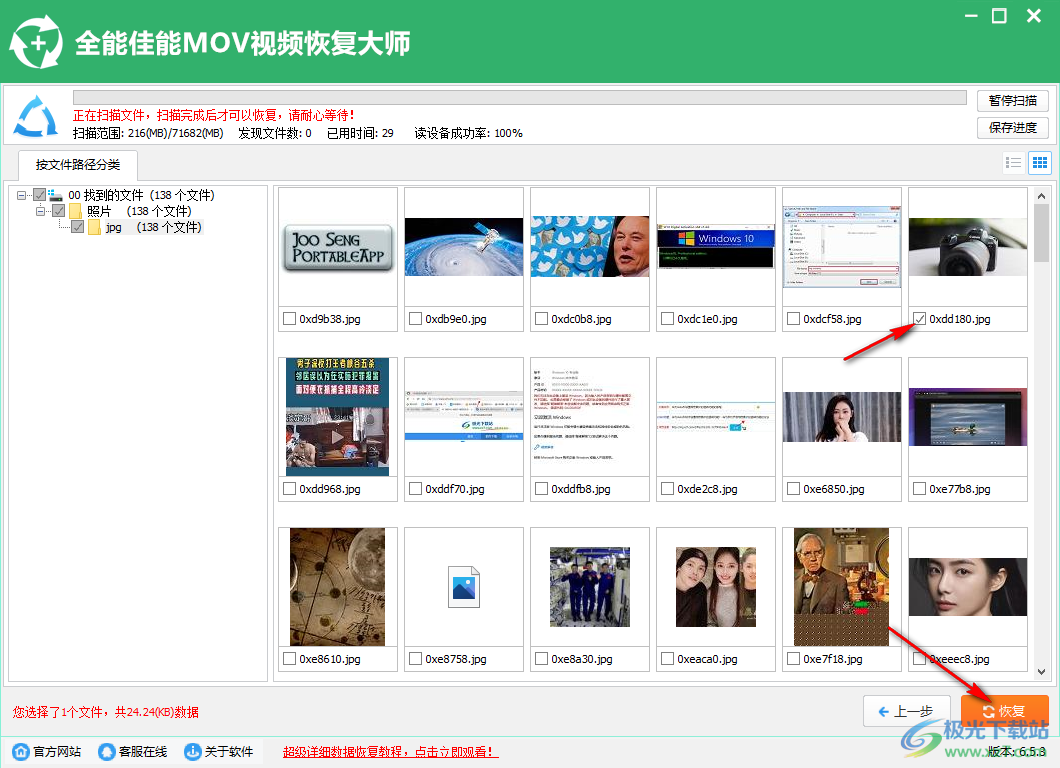The height and width of the screenshot is (768, 1060).
Task: Click the about software icon
Action: 193,751
